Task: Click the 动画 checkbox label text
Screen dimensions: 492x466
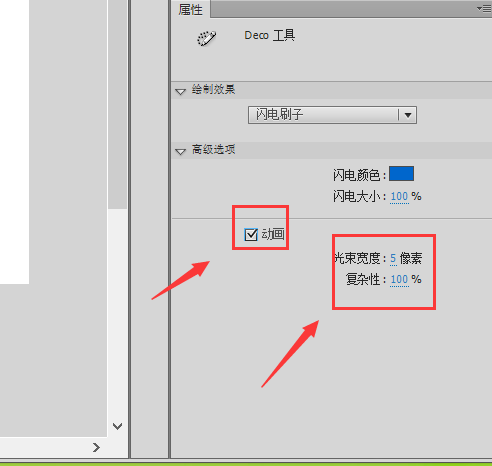Action: click(x=273, y=234)
